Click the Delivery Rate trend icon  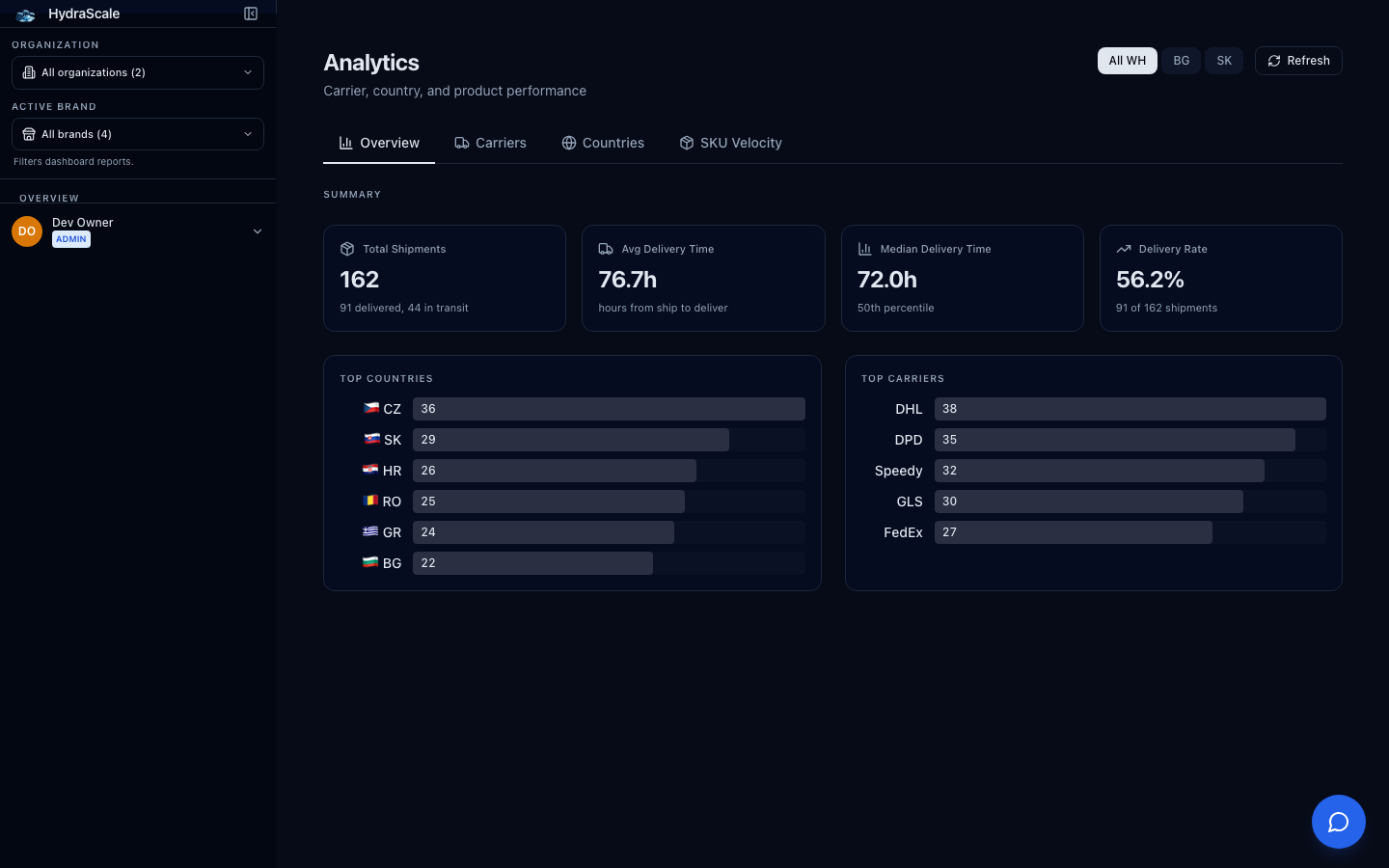1124,249
